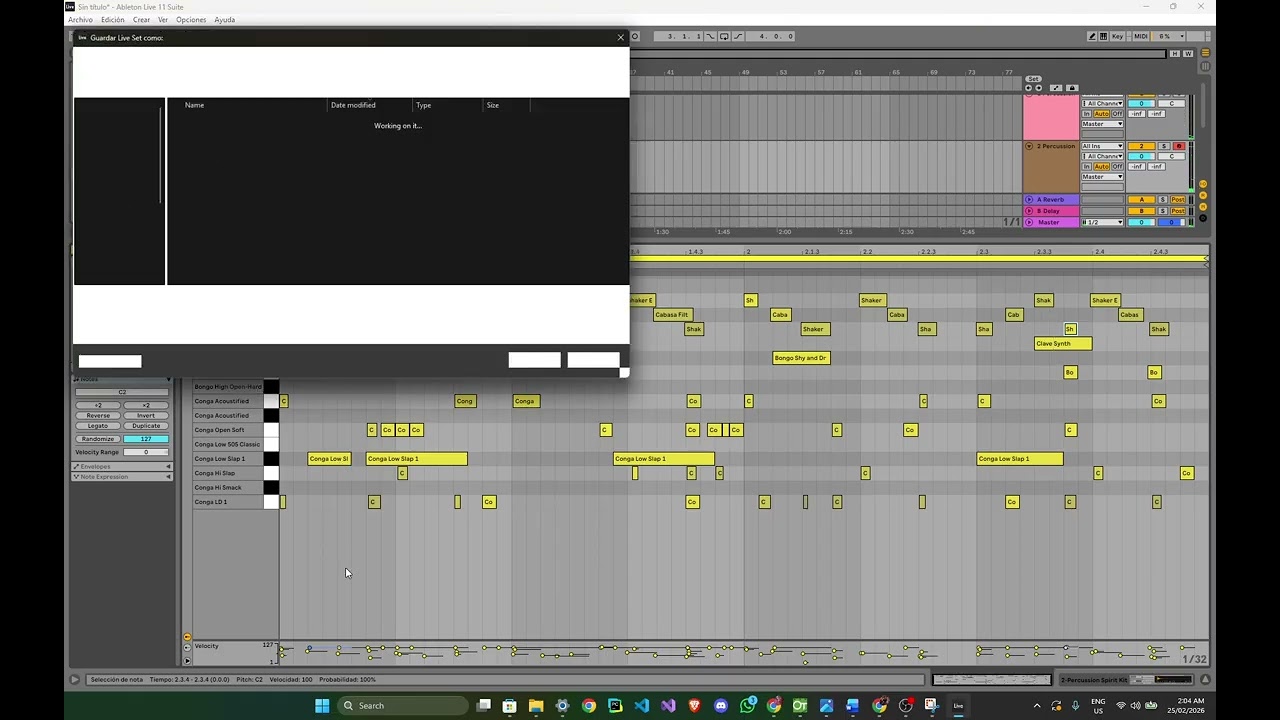Click the Velocity Range value slider
The height and width of the screenshot is (720, 1280).
[146, 452]
